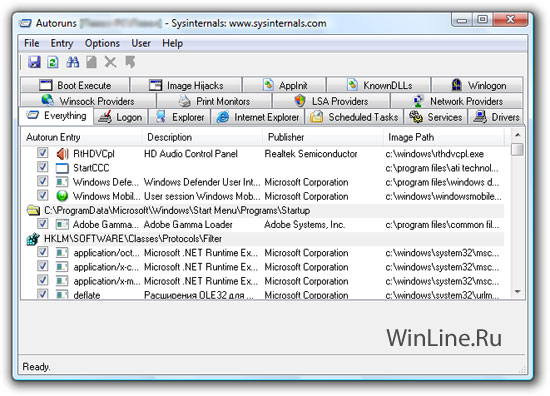Click the Jump to toolbar icon

(130, 62)
